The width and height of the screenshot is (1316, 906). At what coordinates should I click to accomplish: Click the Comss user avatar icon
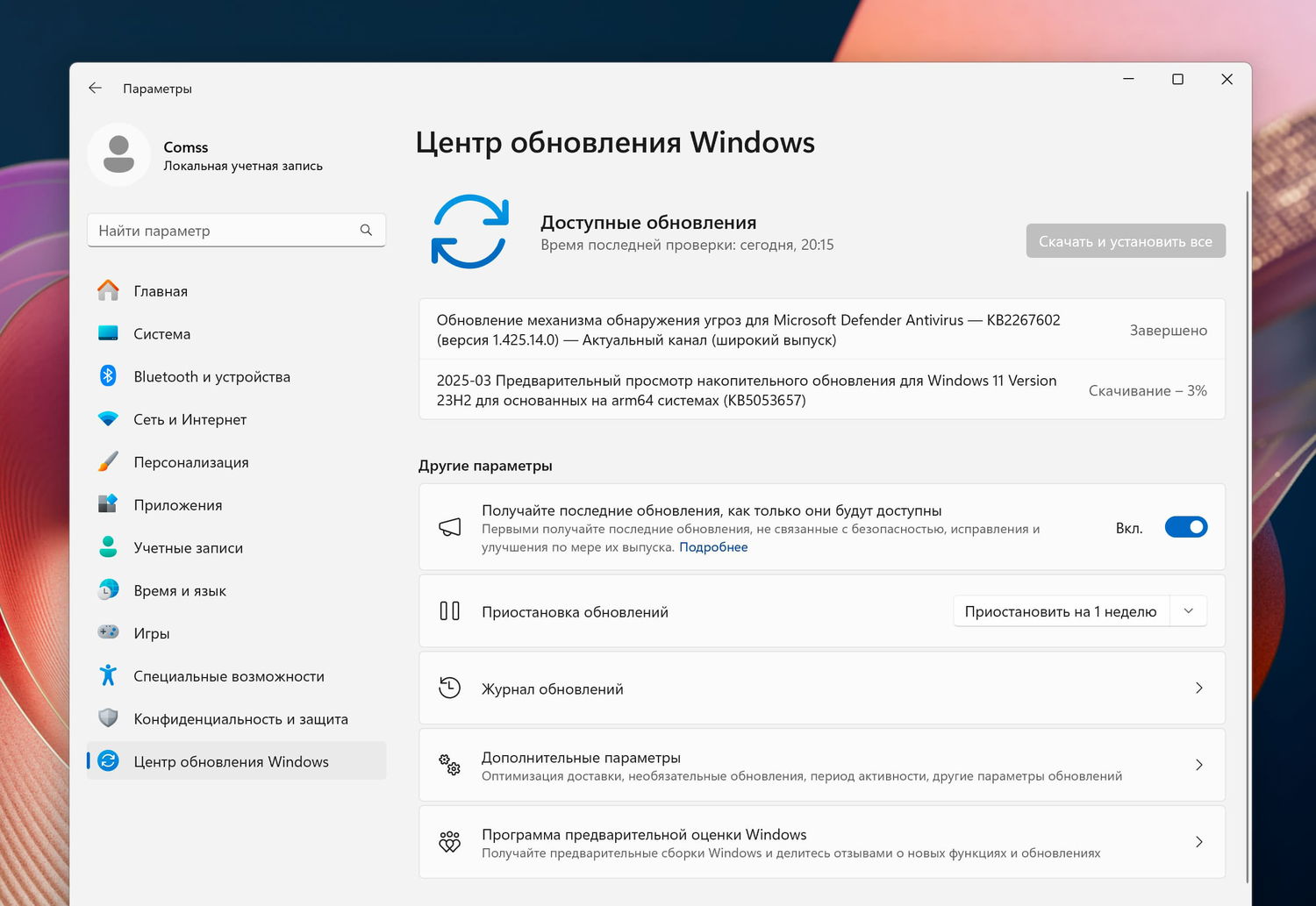(118, 154)
